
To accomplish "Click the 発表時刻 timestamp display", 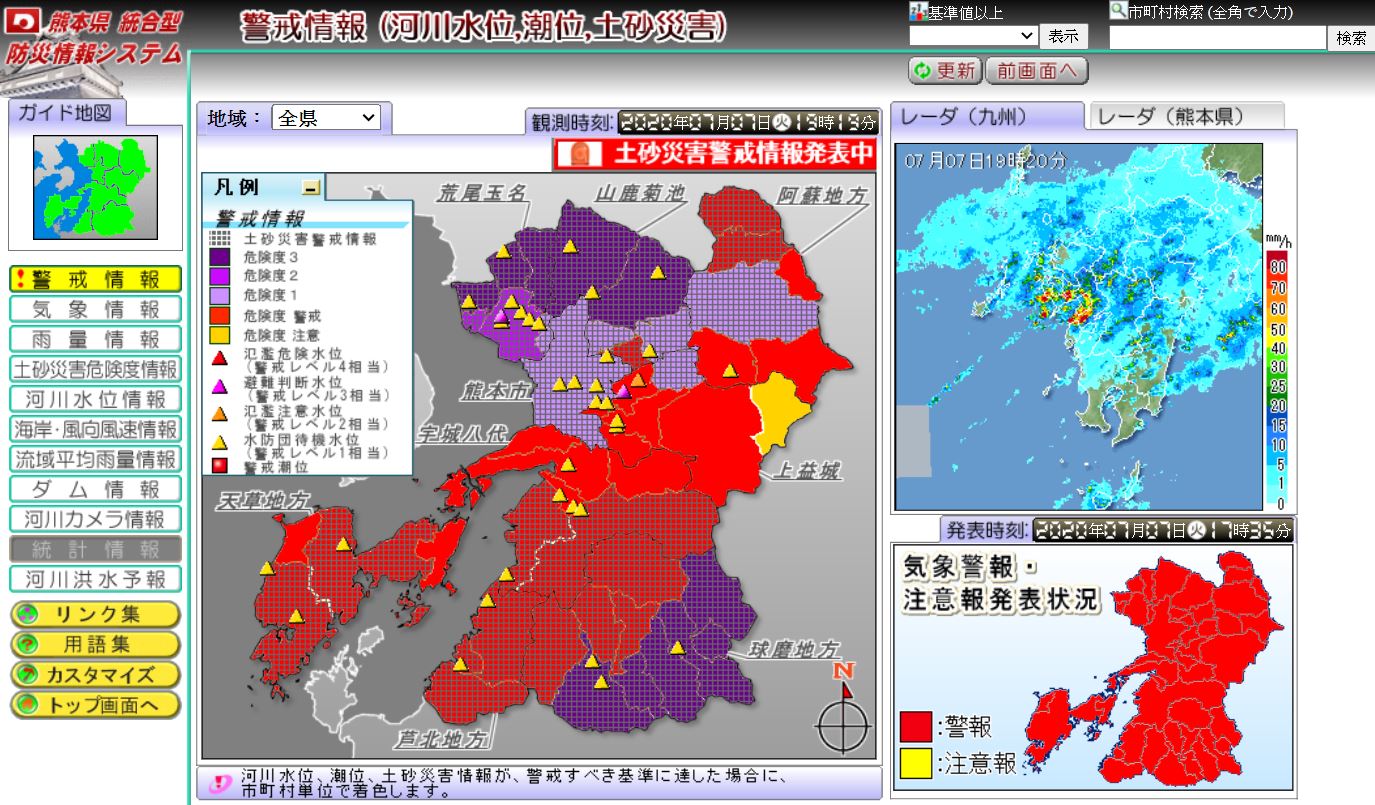I will (x=1162, y=530).
